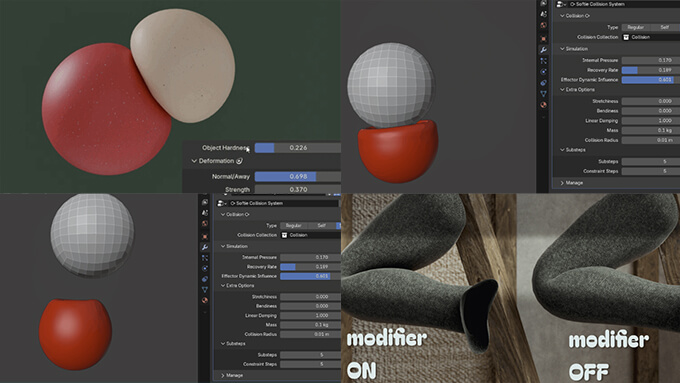Click Softie Collision System name in lower-left panel
Image resolution: width=680 pixels, height=383 pixels.
coord(259,203)
